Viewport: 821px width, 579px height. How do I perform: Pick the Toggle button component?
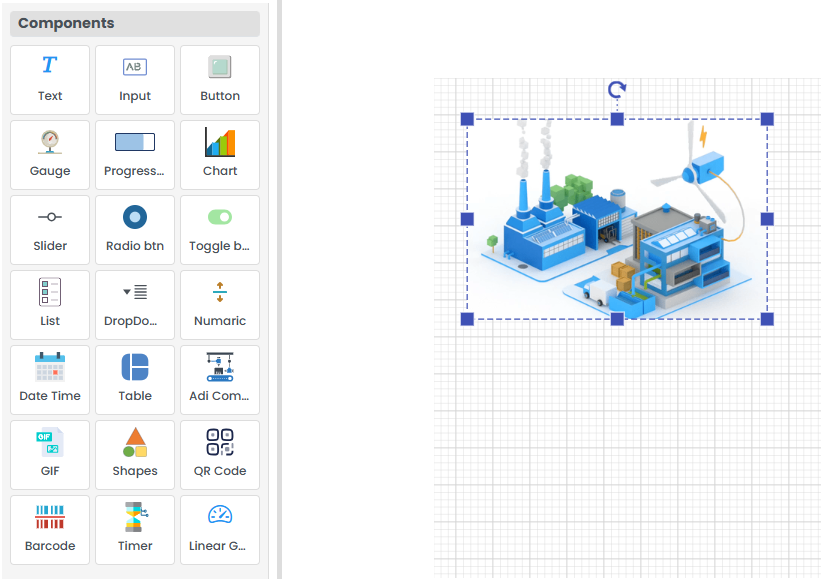[220, 230]
